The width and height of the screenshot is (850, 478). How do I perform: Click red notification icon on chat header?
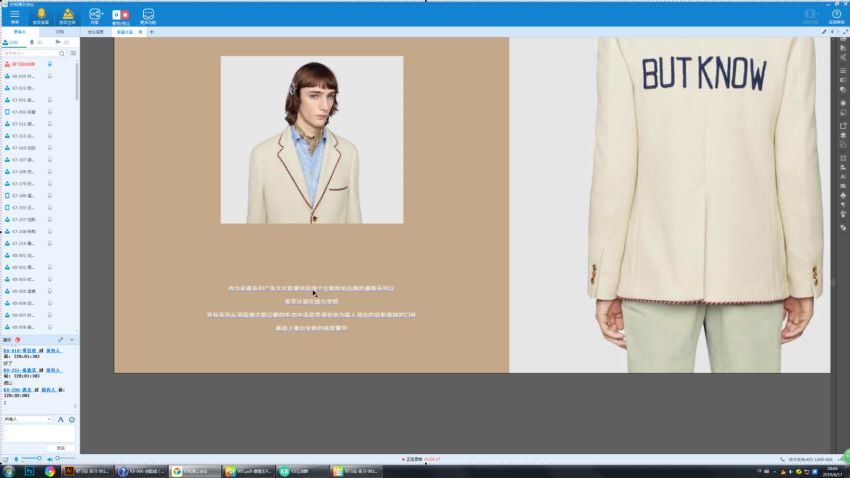[17, 340]
